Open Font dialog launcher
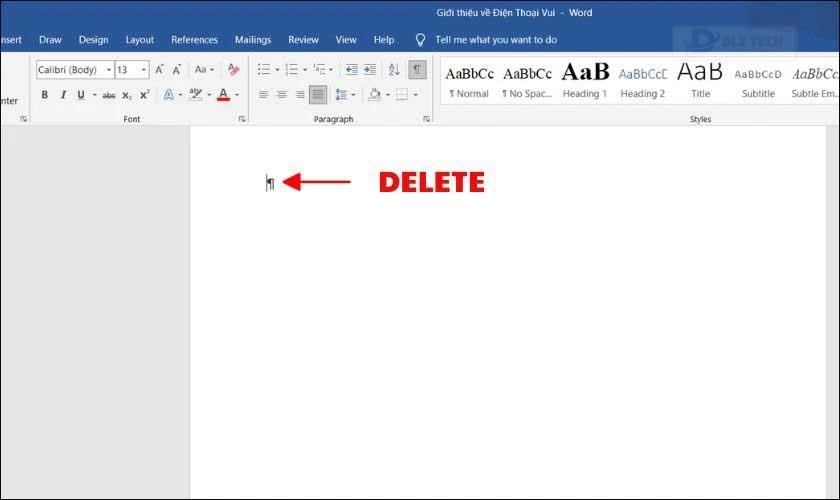840x500 pixels. [x=242, y=119]
